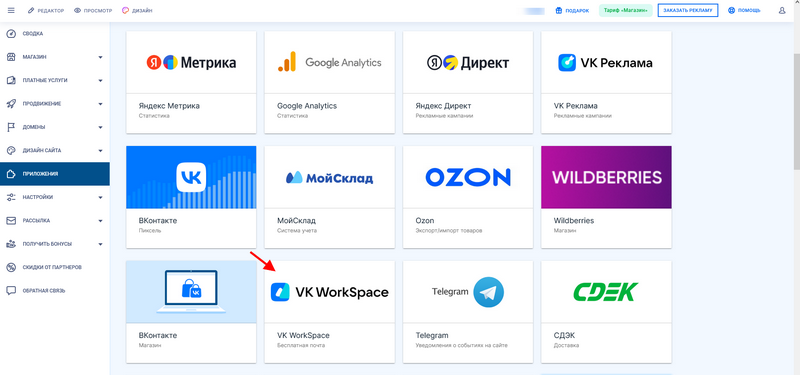Viewport: 800px width, 375px height.
Task: Click the Магазин store icon
Action: click(x=11, y=57)
